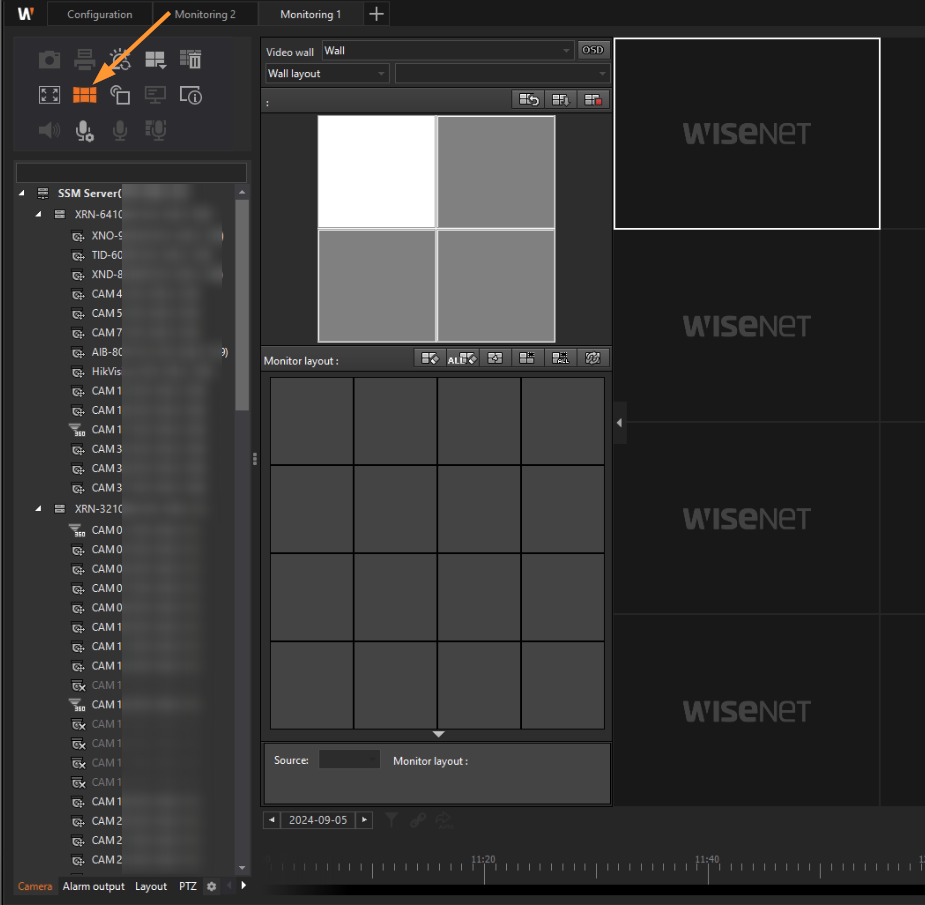Switch to the Configuration tab
925x905 pixels.
pyautogui.click(x=99, y=14)
